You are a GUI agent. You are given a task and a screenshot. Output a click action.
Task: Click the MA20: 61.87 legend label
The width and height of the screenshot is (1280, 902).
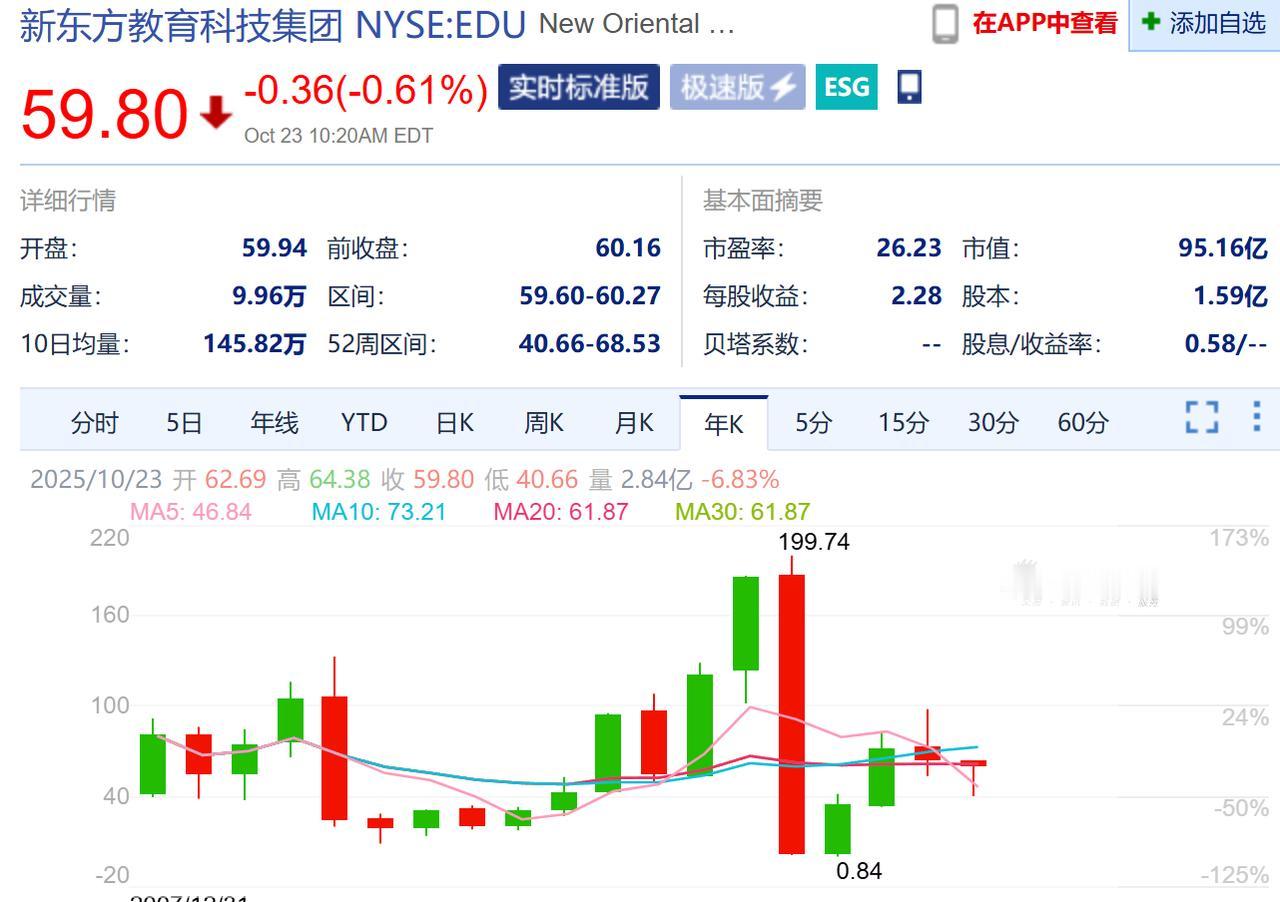561,512
